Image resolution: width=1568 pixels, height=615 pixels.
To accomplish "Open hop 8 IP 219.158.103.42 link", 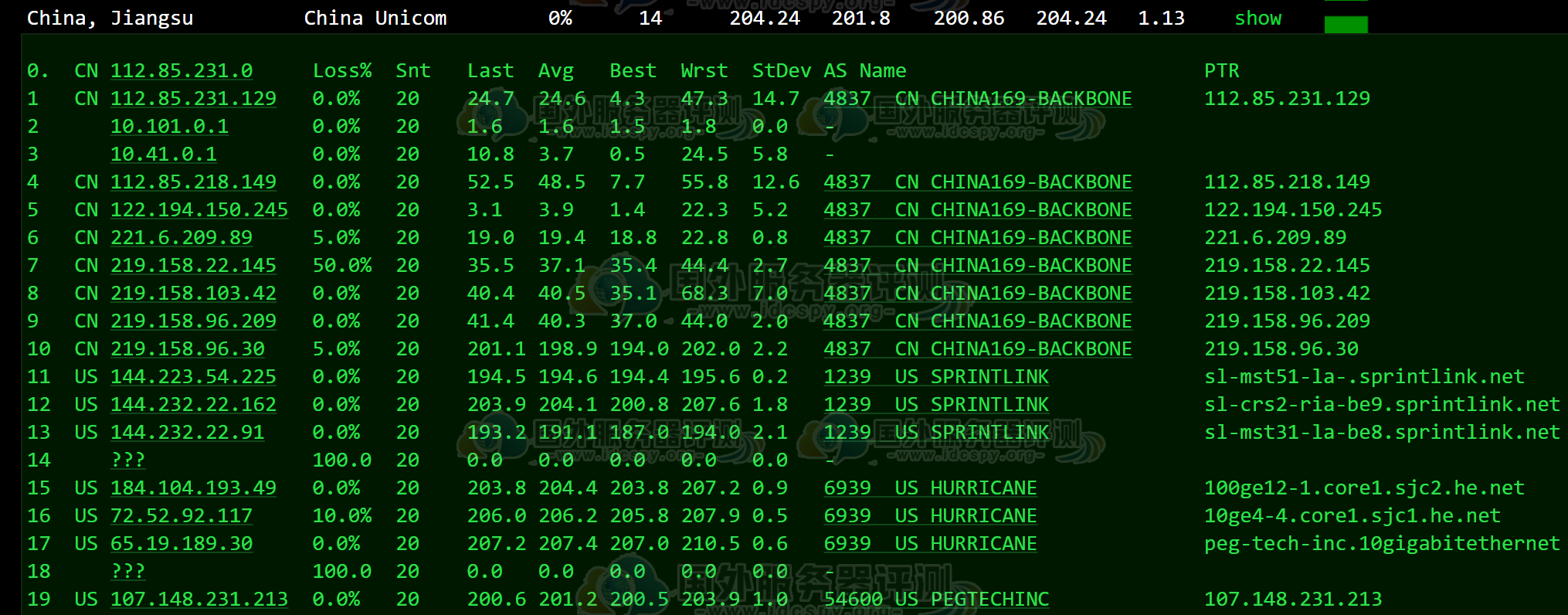I will click(193, 293).
